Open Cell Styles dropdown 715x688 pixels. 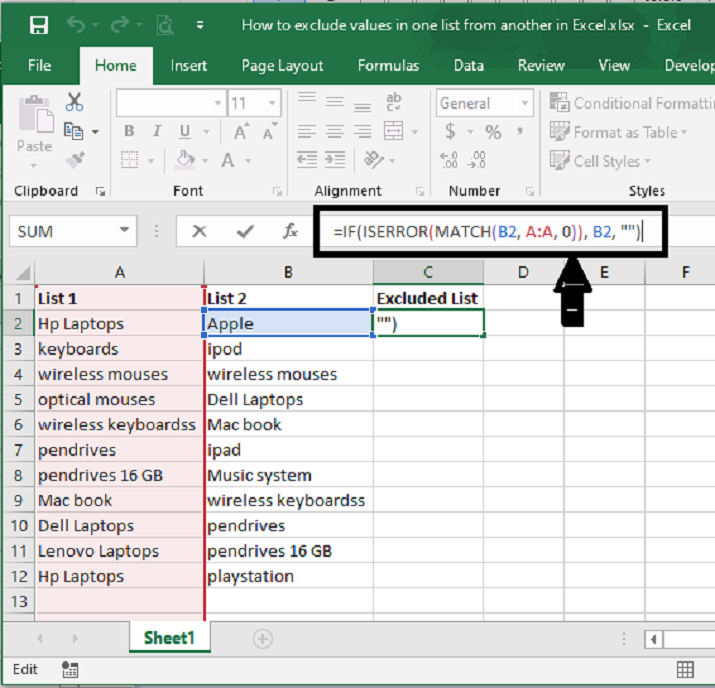click(x=601, y=161)
